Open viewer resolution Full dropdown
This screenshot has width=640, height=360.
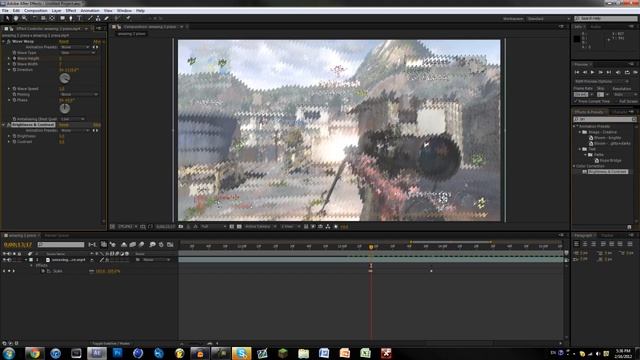[213, 227]
